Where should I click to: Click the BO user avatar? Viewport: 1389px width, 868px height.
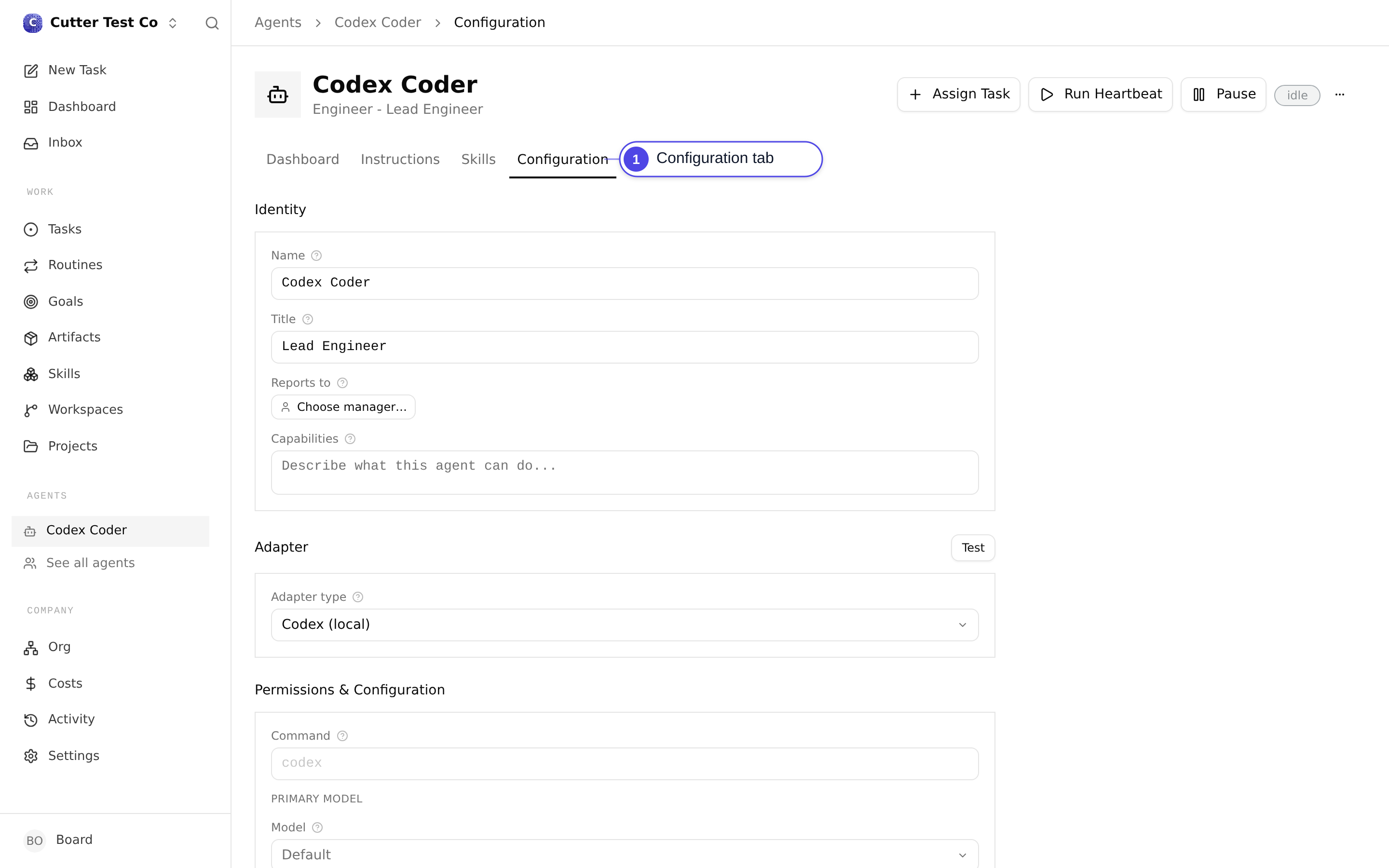click(34, 841)
